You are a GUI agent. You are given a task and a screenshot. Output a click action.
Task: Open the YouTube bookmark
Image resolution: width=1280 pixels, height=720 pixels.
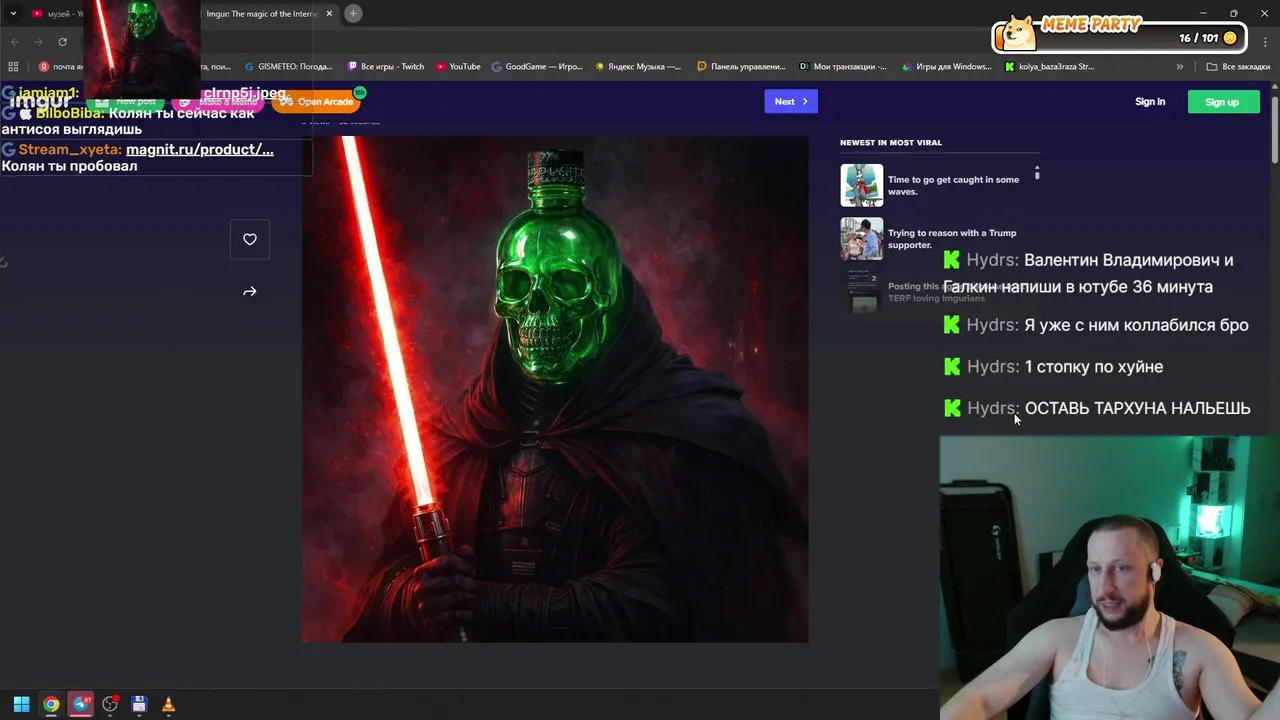pos(458,67)
